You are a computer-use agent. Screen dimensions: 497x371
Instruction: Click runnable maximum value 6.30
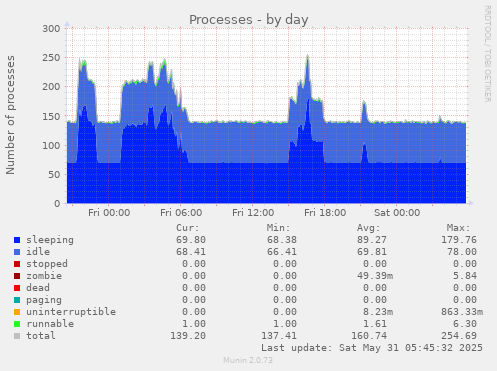point(465,324)
